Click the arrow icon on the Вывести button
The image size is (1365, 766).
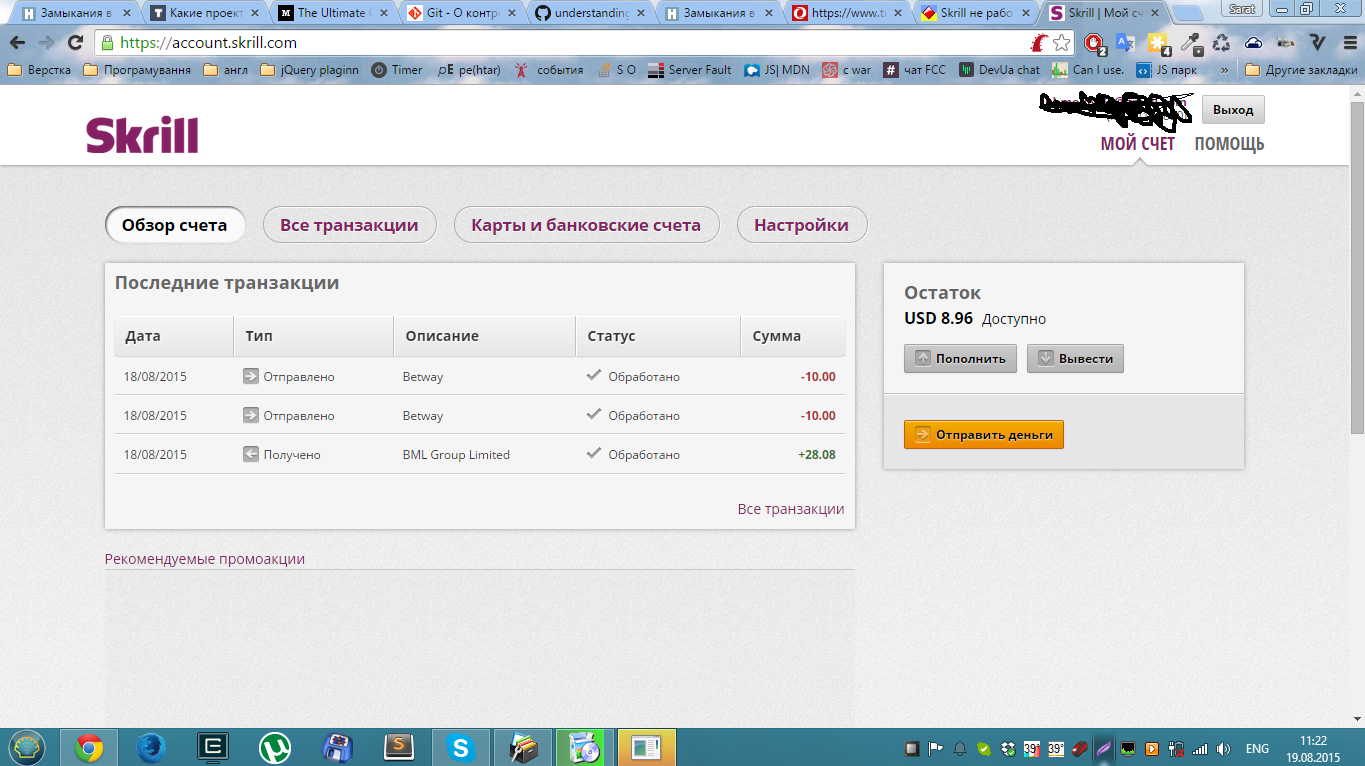click(1045, 358)
